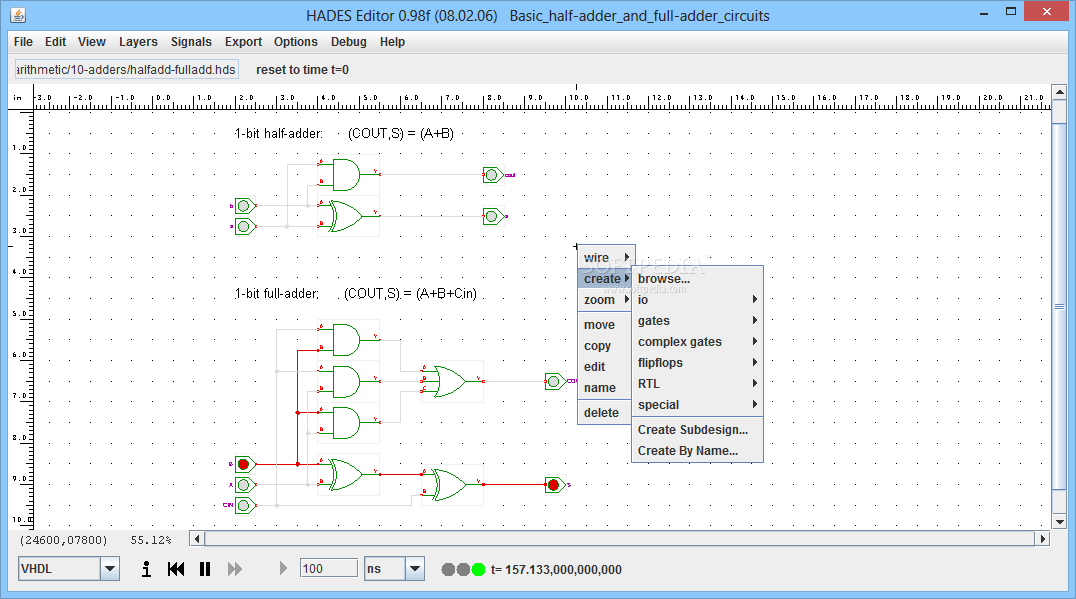
Task: Toggle the full-adder A input switch
Action: tap(244, 485)
